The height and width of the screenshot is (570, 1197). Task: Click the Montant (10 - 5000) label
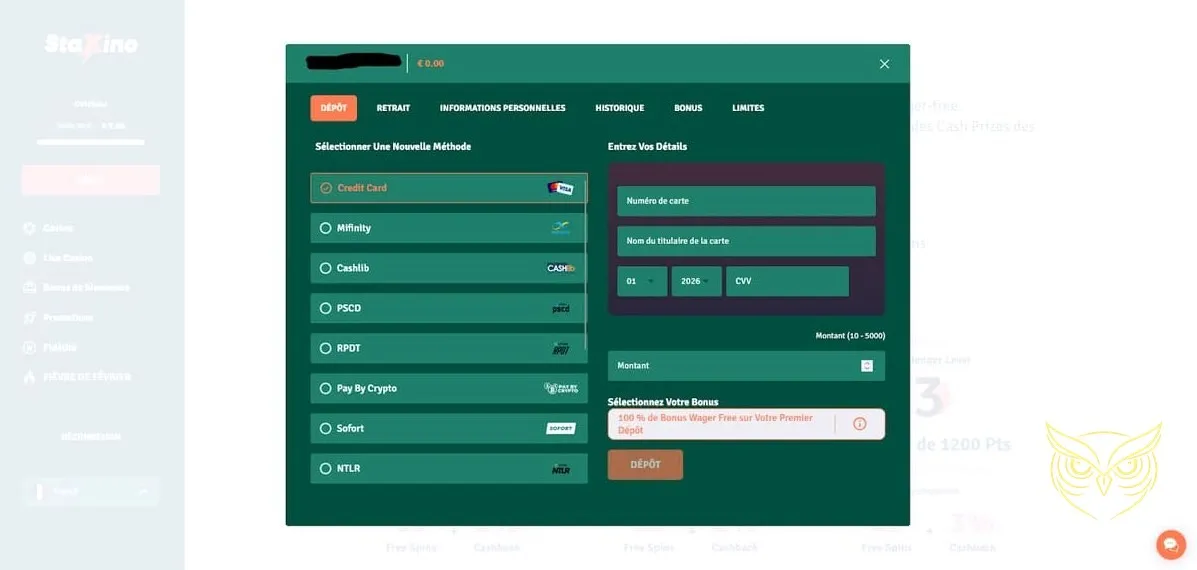[x=850, y=336]
